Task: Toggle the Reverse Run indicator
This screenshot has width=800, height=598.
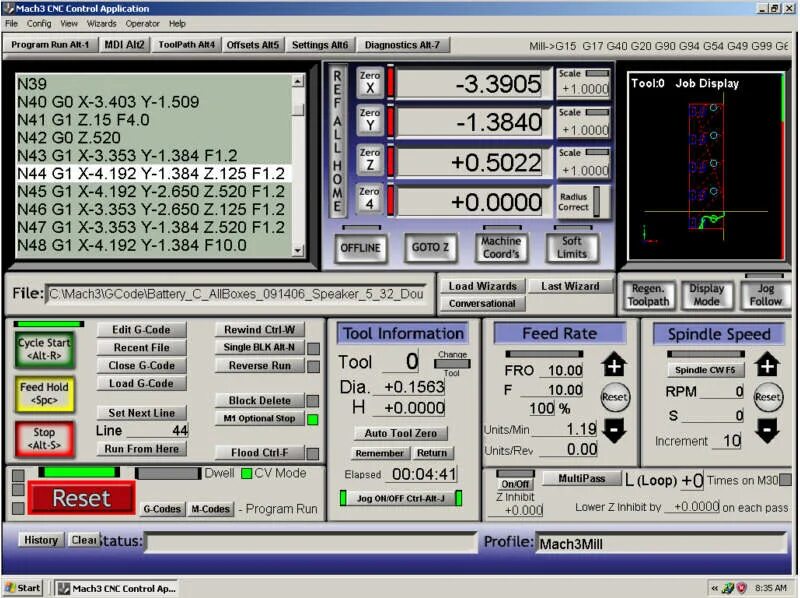Action: [313, 366]
